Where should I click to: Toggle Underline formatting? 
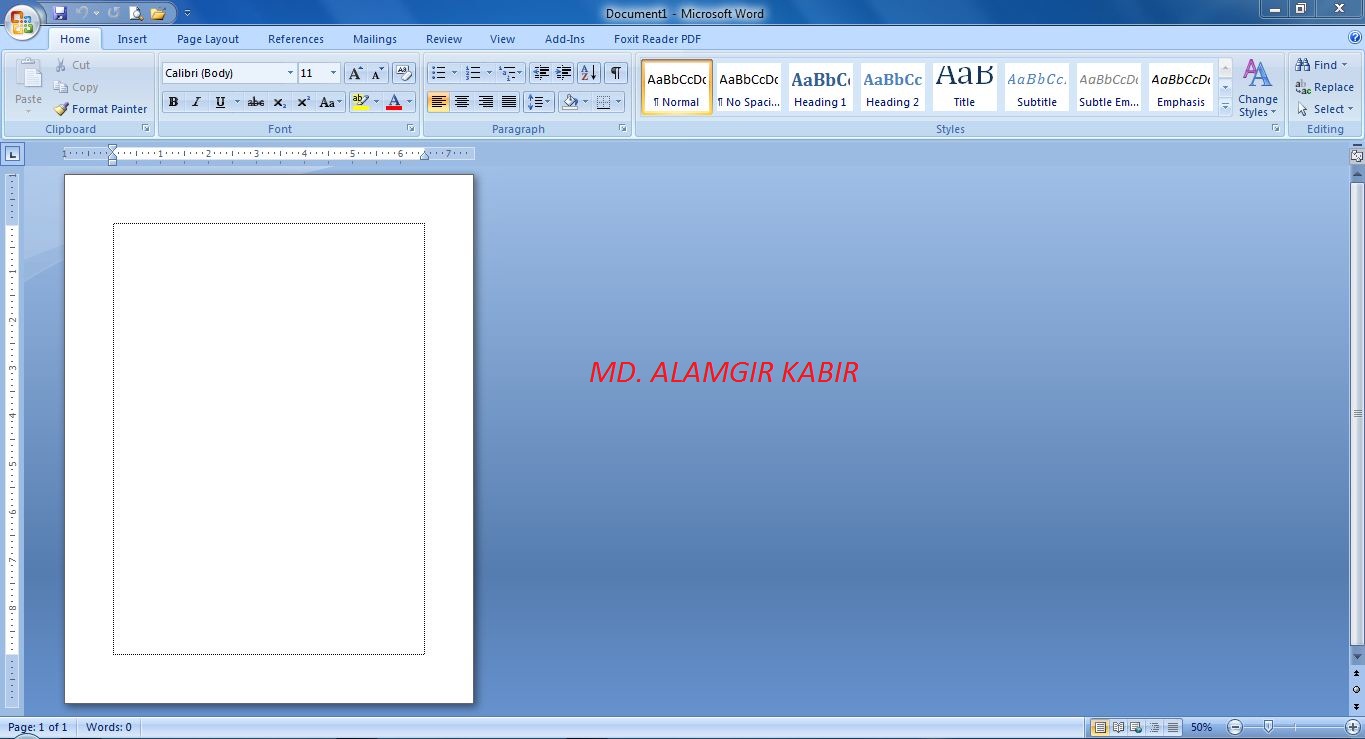(220, 102)
